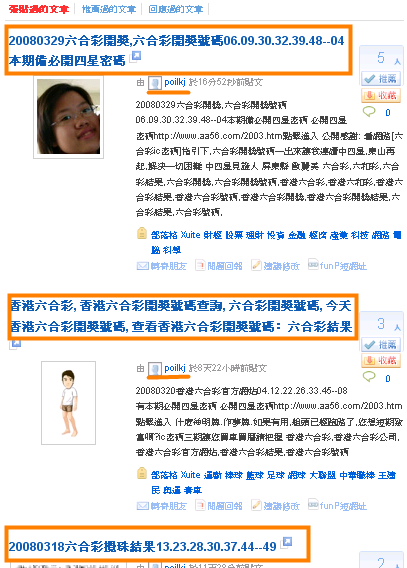Open the comment bubble icon of first article

click(369, 112)
